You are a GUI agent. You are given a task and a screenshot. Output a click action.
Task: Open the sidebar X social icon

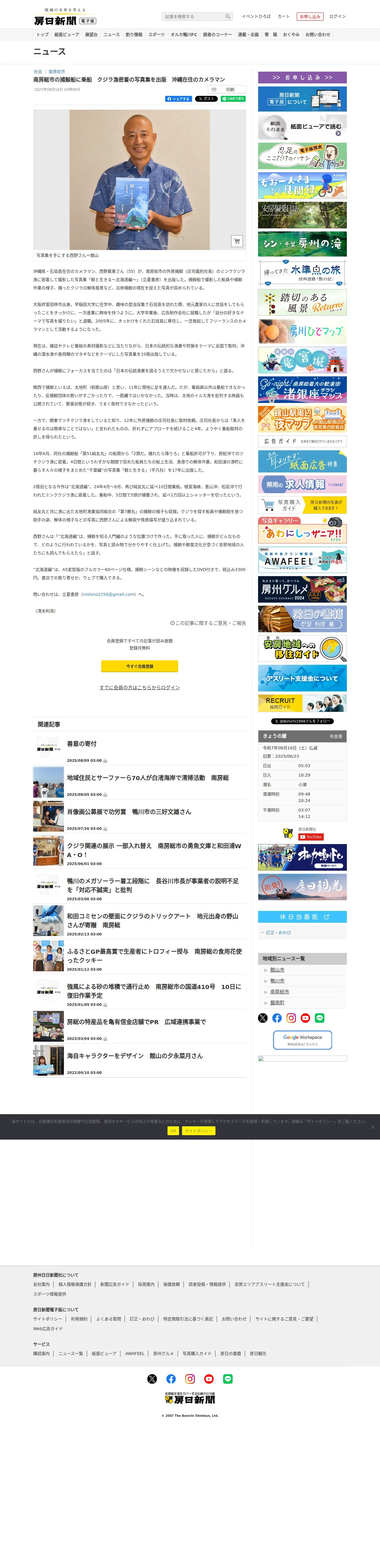point(263,1018)
